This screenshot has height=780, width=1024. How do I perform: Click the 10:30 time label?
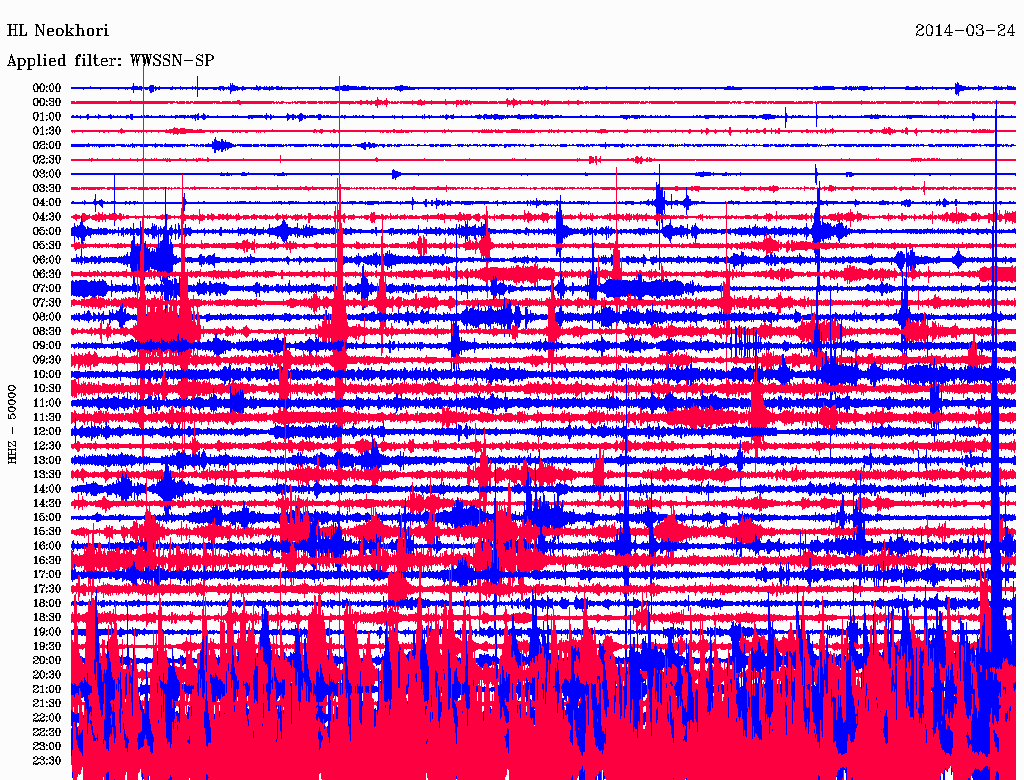47,389
